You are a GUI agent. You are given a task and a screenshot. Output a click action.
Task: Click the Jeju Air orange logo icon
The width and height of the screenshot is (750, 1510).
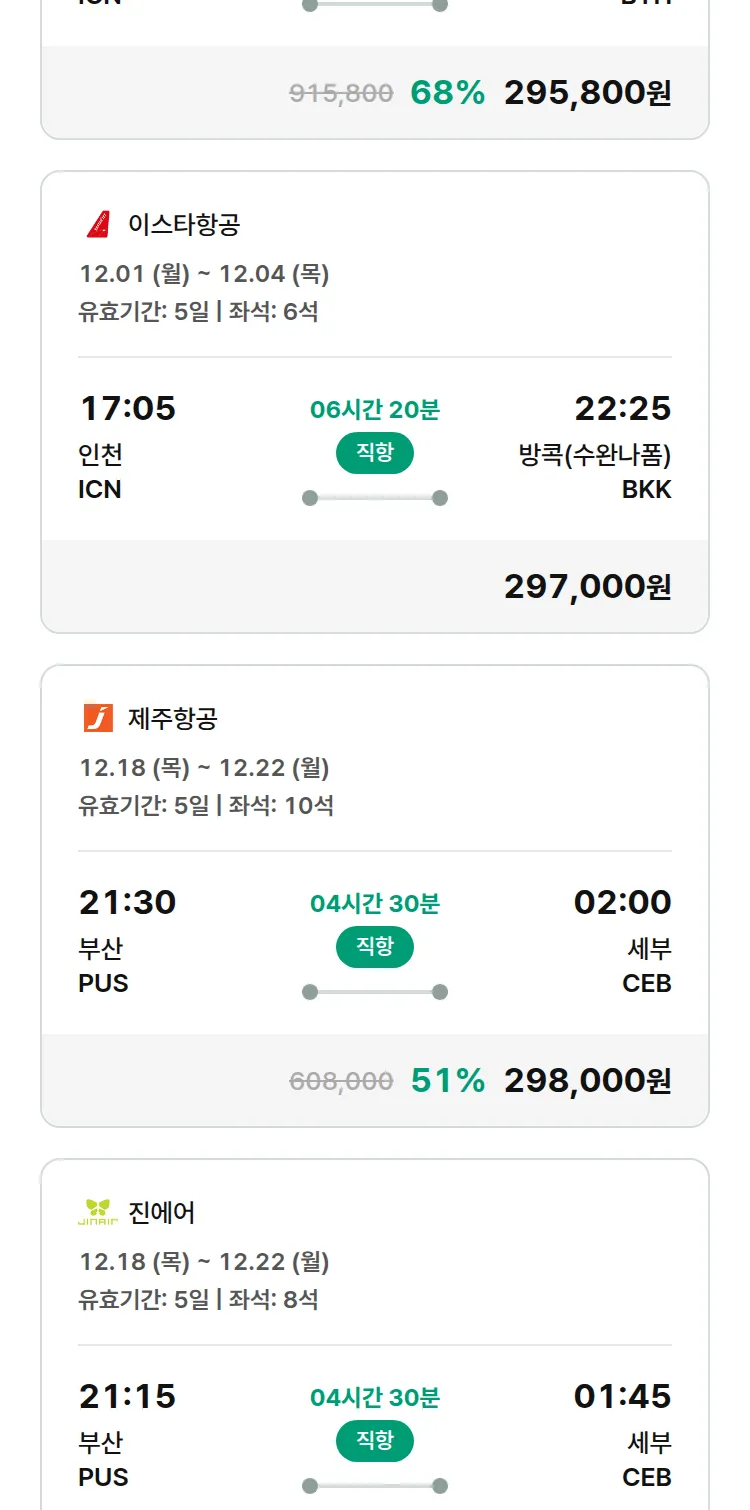(98, 718)
